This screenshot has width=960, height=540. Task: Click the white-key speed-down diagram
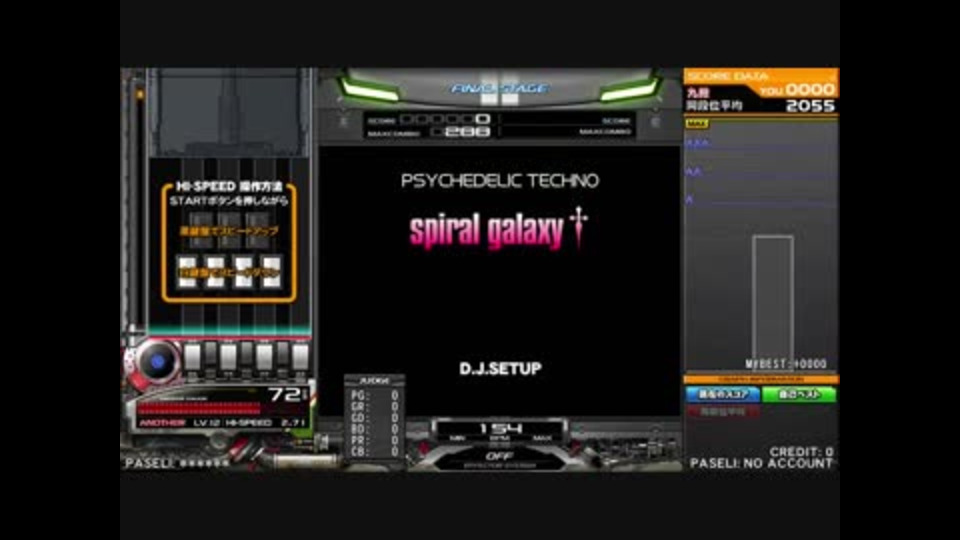pyautogui.click(x=229, y=271)
